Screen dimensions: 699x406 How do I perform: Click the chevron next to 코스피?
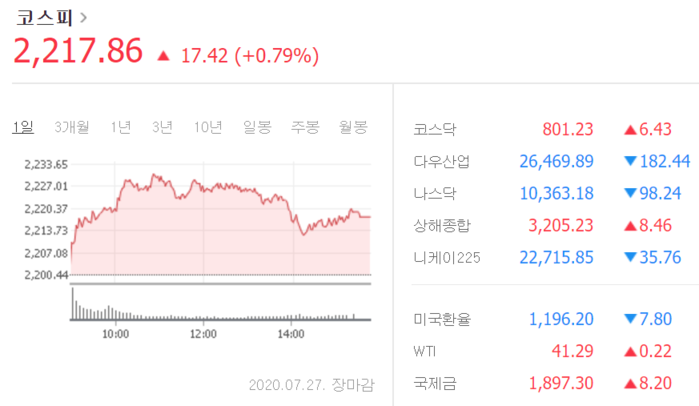(83, 18)
